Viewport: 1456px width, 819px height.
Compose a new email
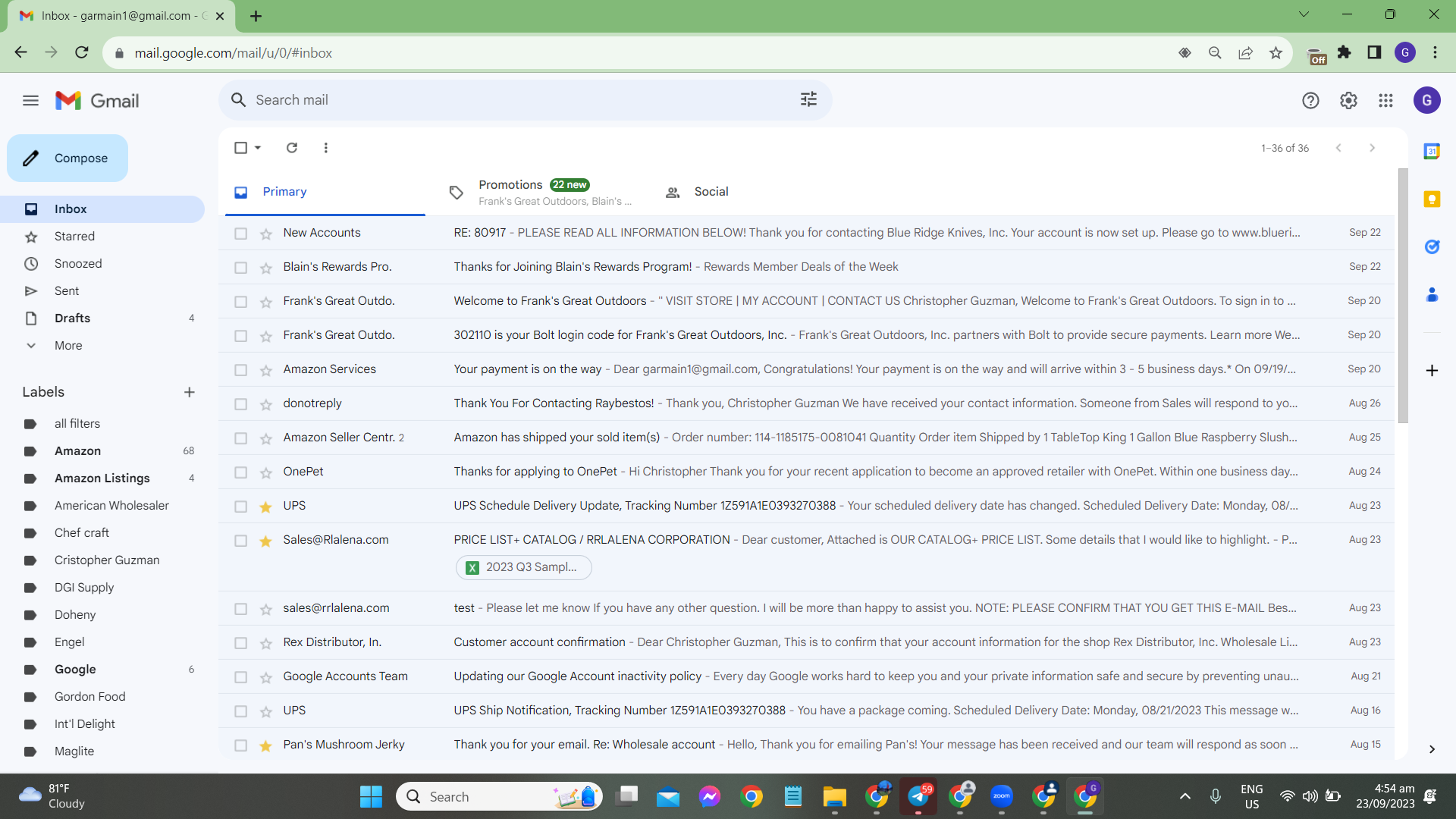67,158
